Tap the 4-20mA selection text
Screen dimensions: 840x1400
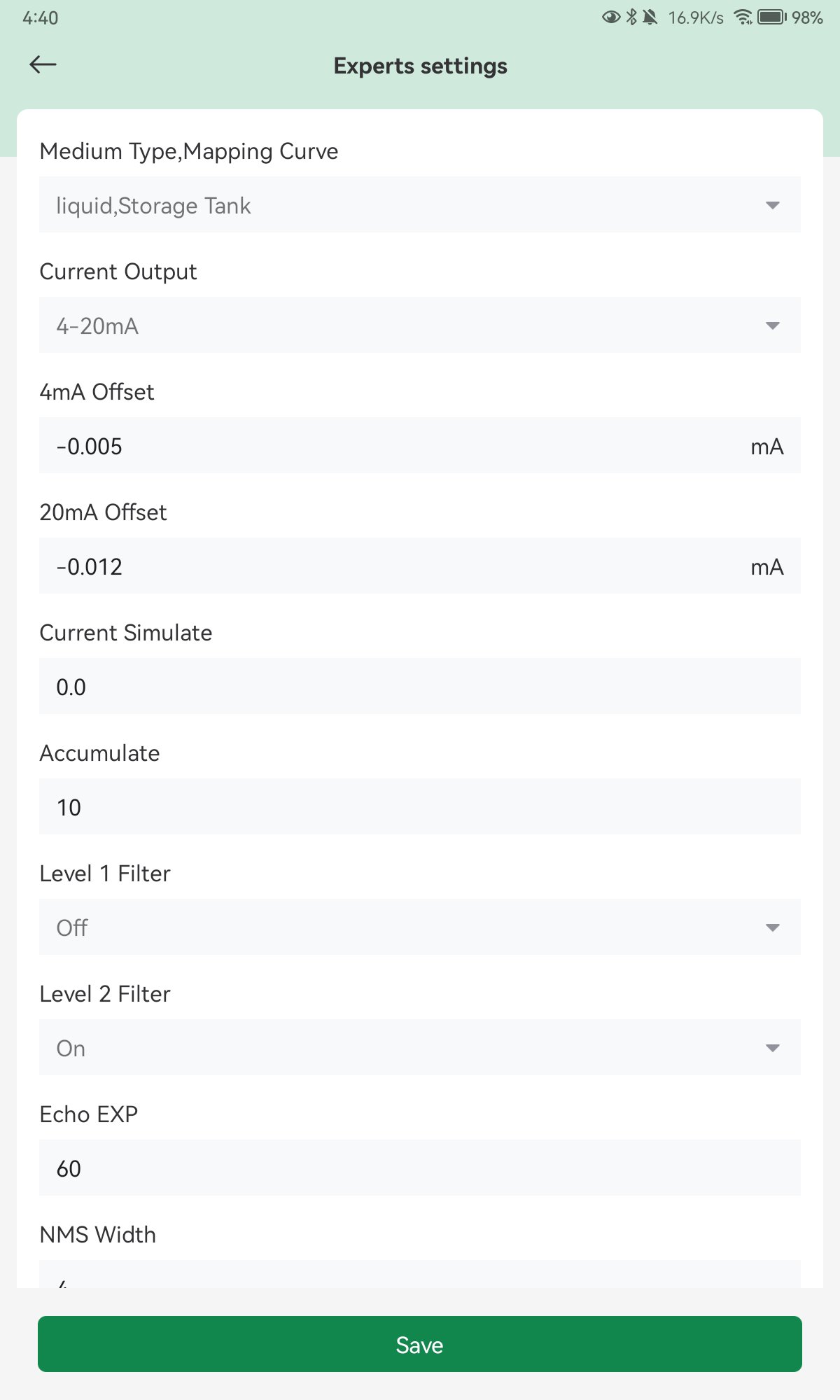click(97, 326)
